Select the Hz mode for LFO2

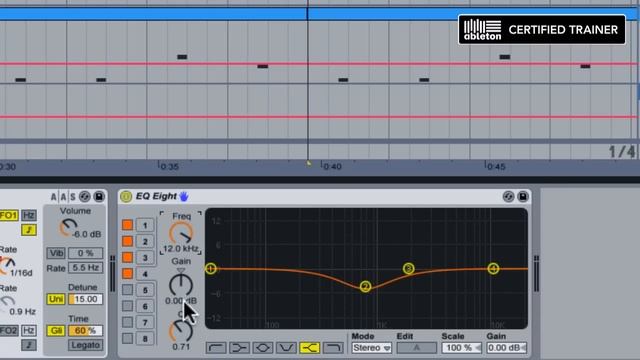(x=29, y=330)
